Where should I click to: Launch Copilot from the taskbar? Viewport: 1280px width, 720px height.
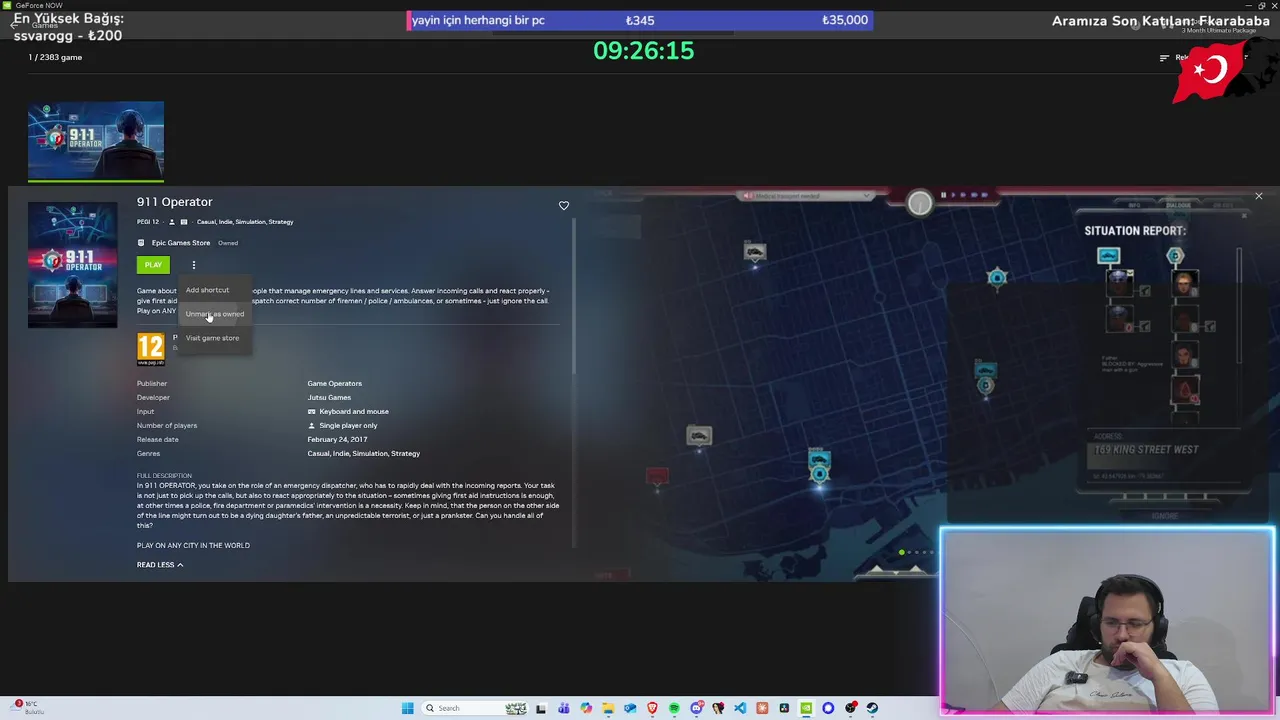point(586,708)
